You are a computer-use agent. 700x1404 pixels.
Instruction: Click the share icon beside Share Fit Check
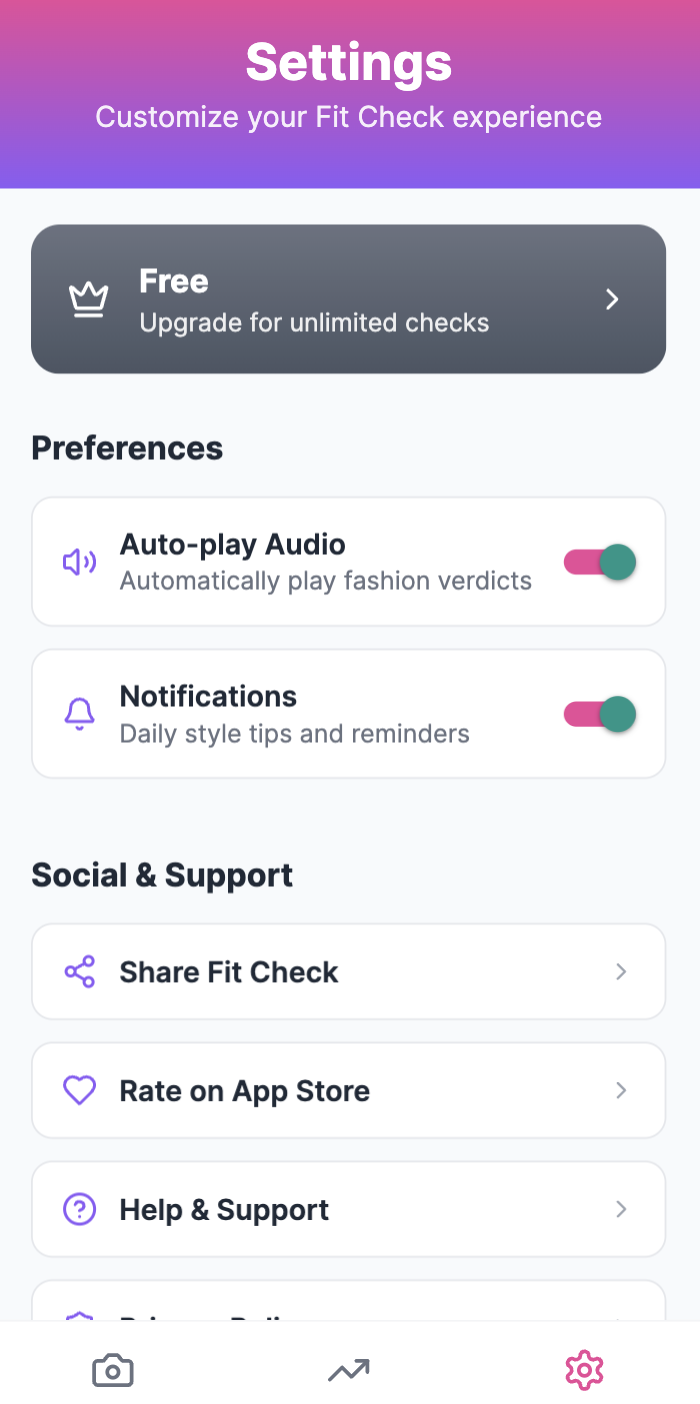click(x=78, y=971)
